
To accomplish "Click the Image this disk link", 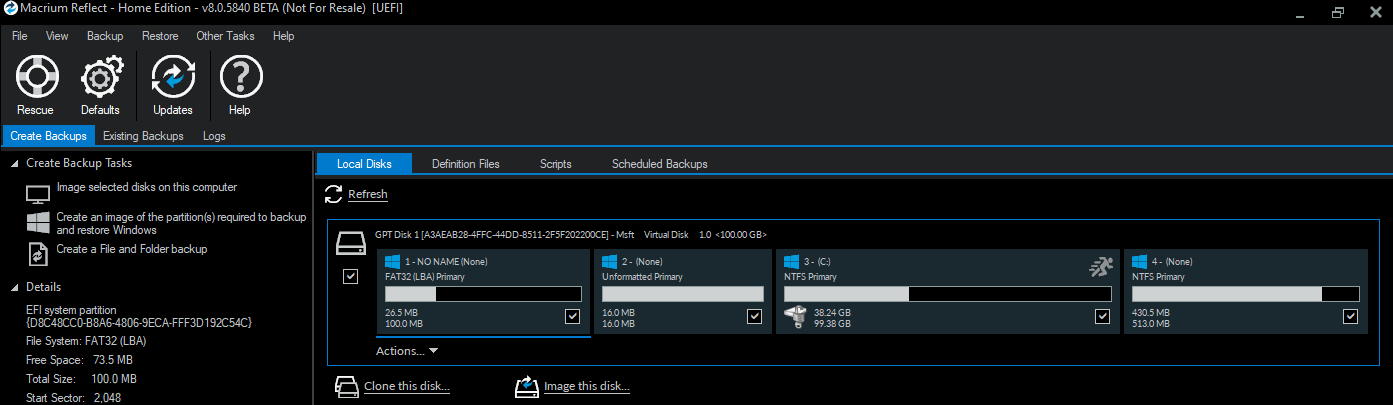I will coord(587,386).
